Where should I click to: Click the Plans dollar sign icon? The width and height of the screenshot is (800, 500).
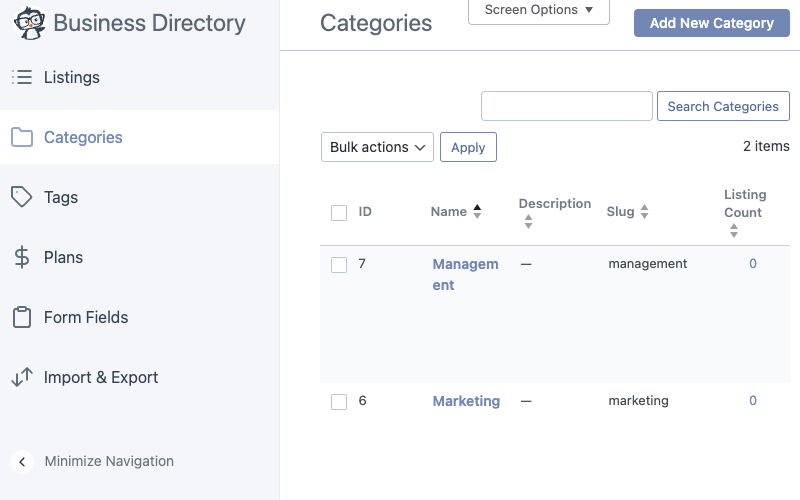click(x=22, y=257)
